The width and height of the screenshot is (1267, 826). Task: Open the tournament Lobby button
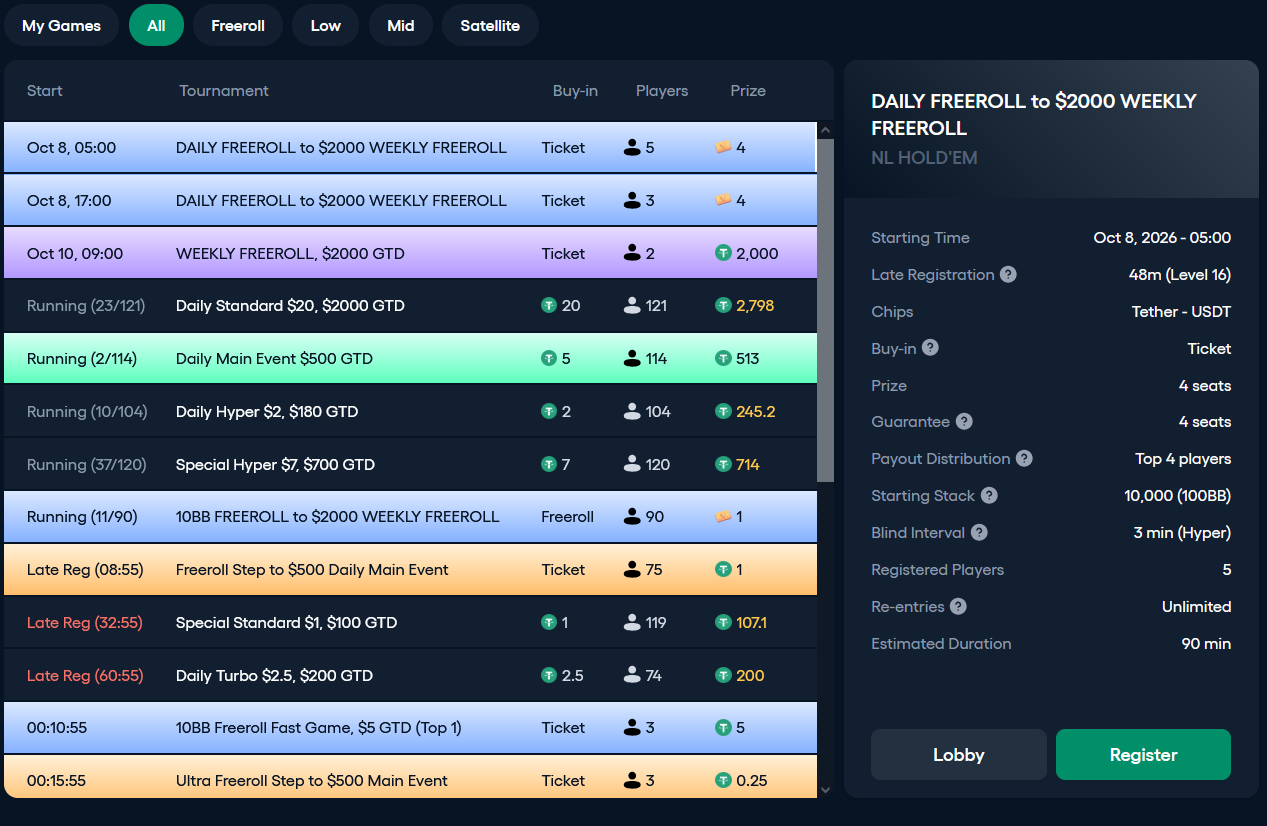(959, 755)
